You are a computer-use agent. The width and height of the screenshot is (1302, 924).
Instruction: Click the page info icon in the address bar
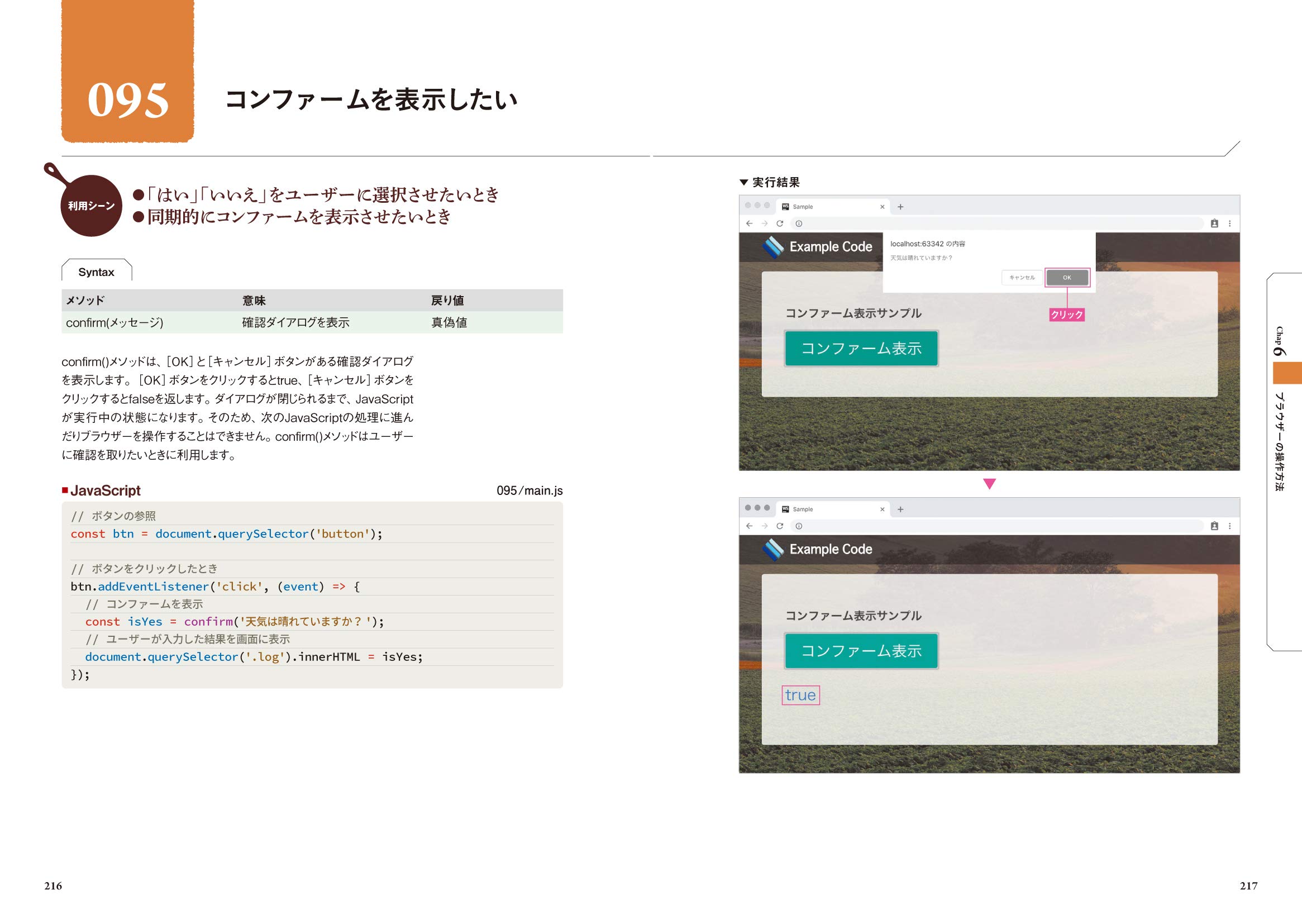(x=799, y=223)
